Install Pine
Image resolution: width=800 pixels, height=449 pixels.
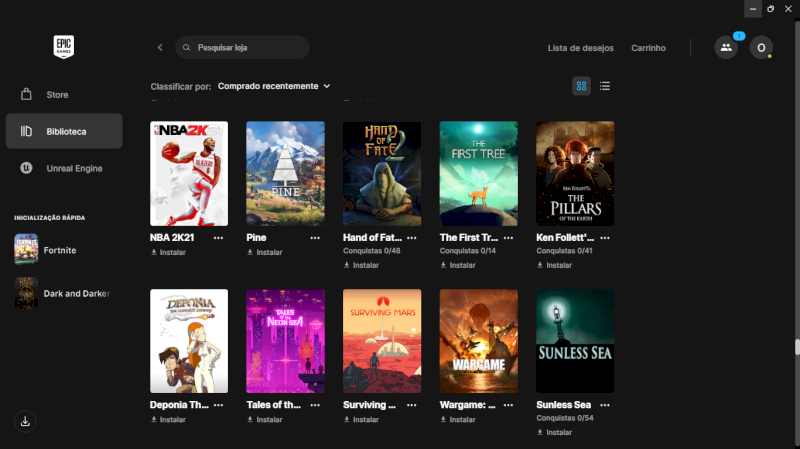(265, 252)
